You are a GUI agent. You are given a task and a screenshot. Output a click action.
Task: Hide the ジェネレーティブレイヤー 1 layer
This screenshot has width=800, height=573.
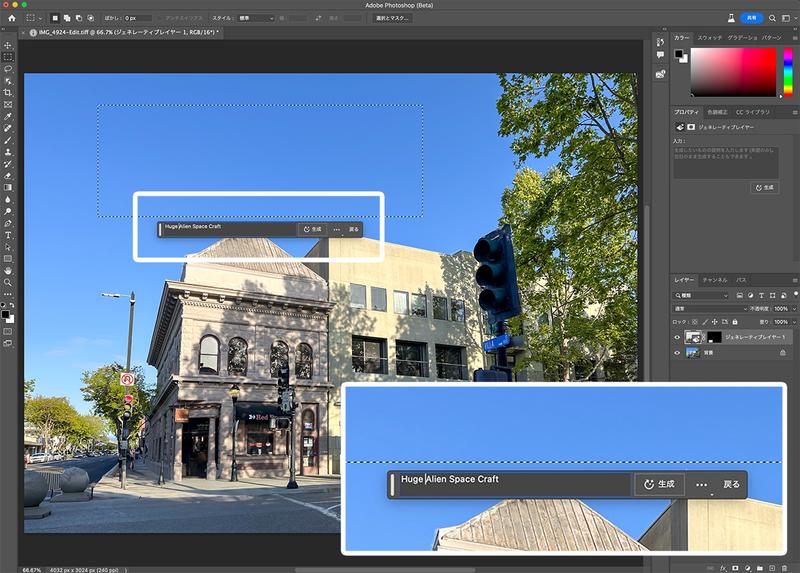(x=677, y=337)
